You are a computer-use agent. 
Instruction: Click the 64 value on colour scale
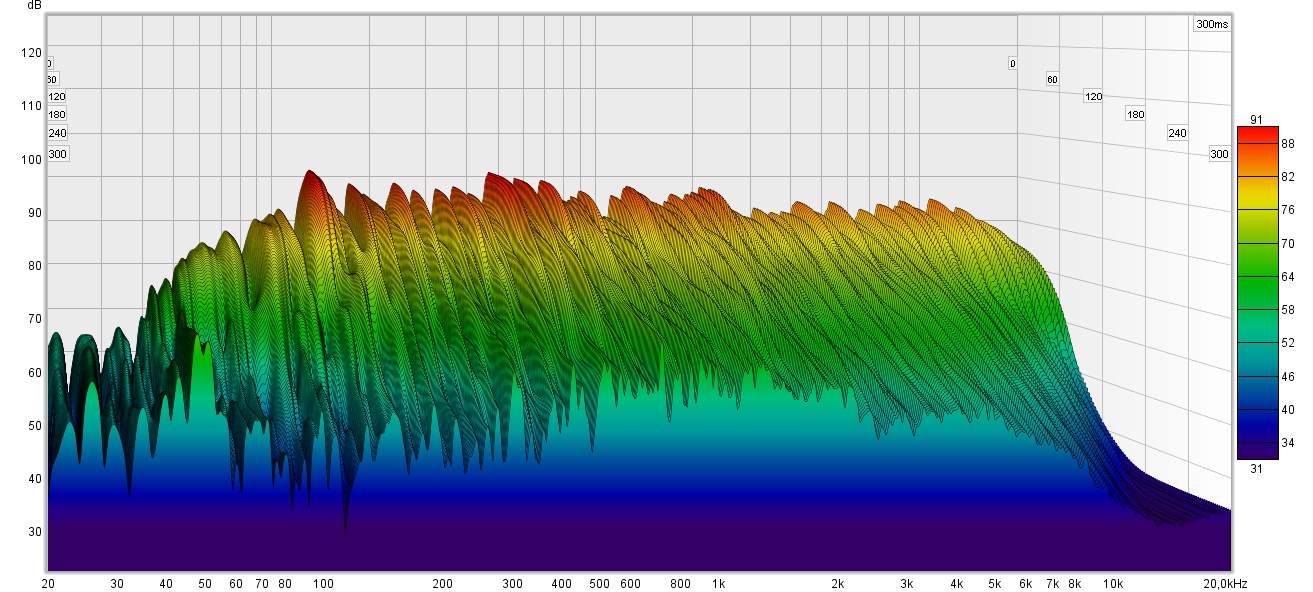click(x=1288, y=276)
